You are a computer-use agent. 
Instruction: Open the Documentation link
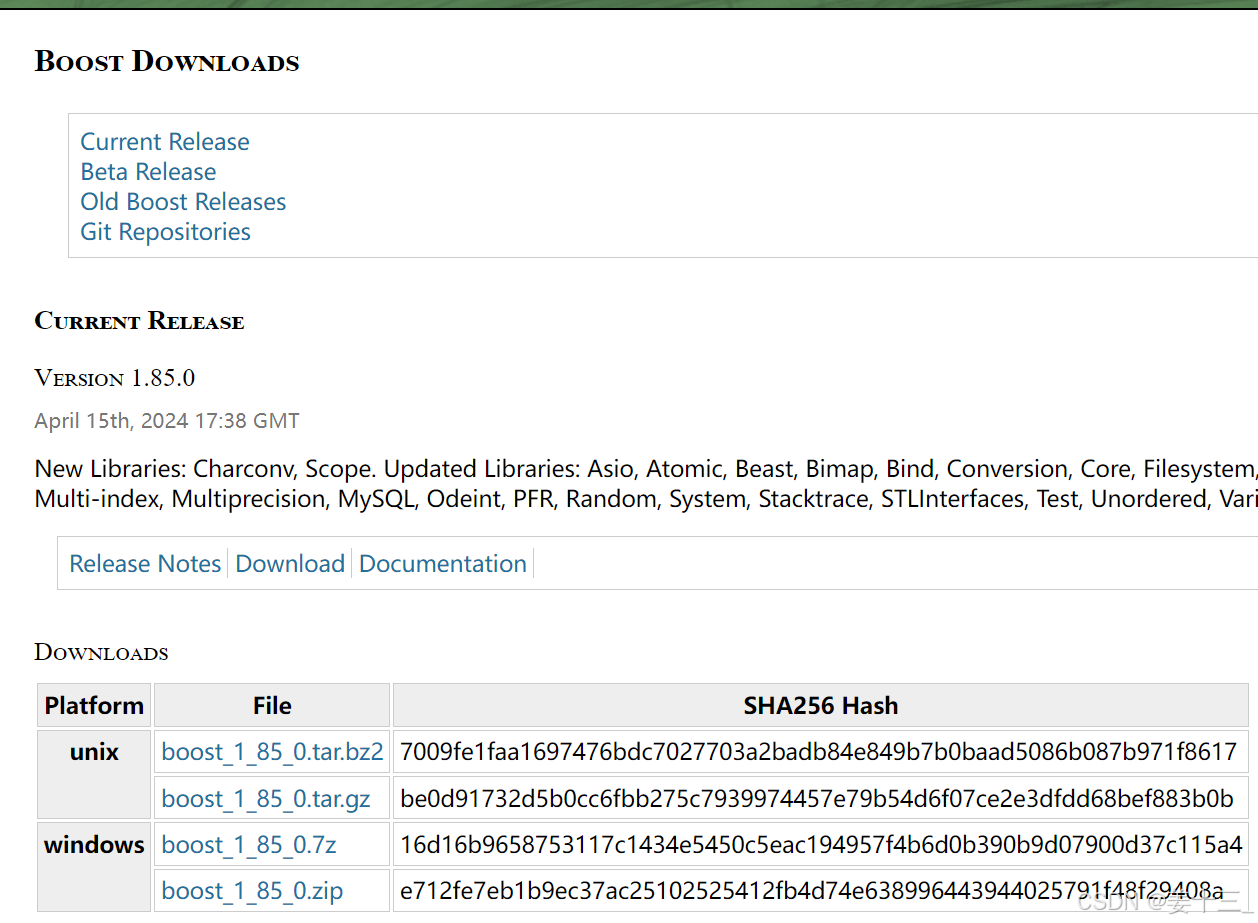(443, 564)
